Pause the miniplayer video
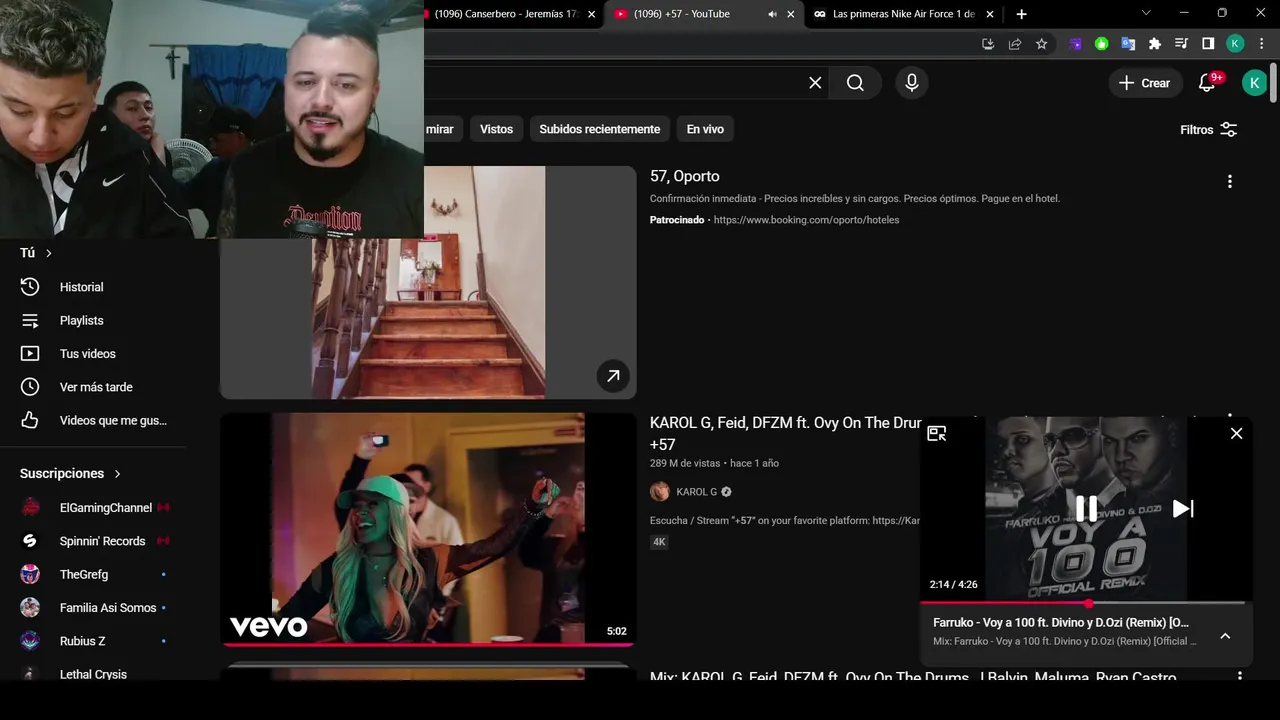 [x=1086, y=509]
